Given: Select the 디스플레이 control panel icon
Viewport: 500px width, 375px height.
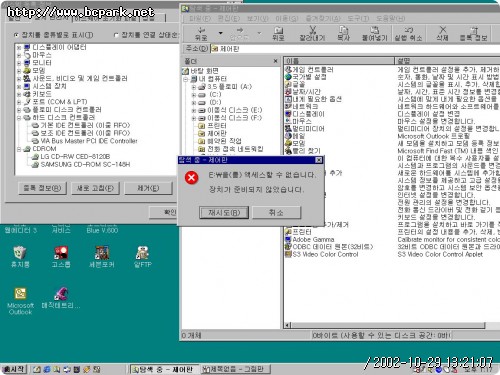Looking at the screenshot, I should (x=288, y=114).
